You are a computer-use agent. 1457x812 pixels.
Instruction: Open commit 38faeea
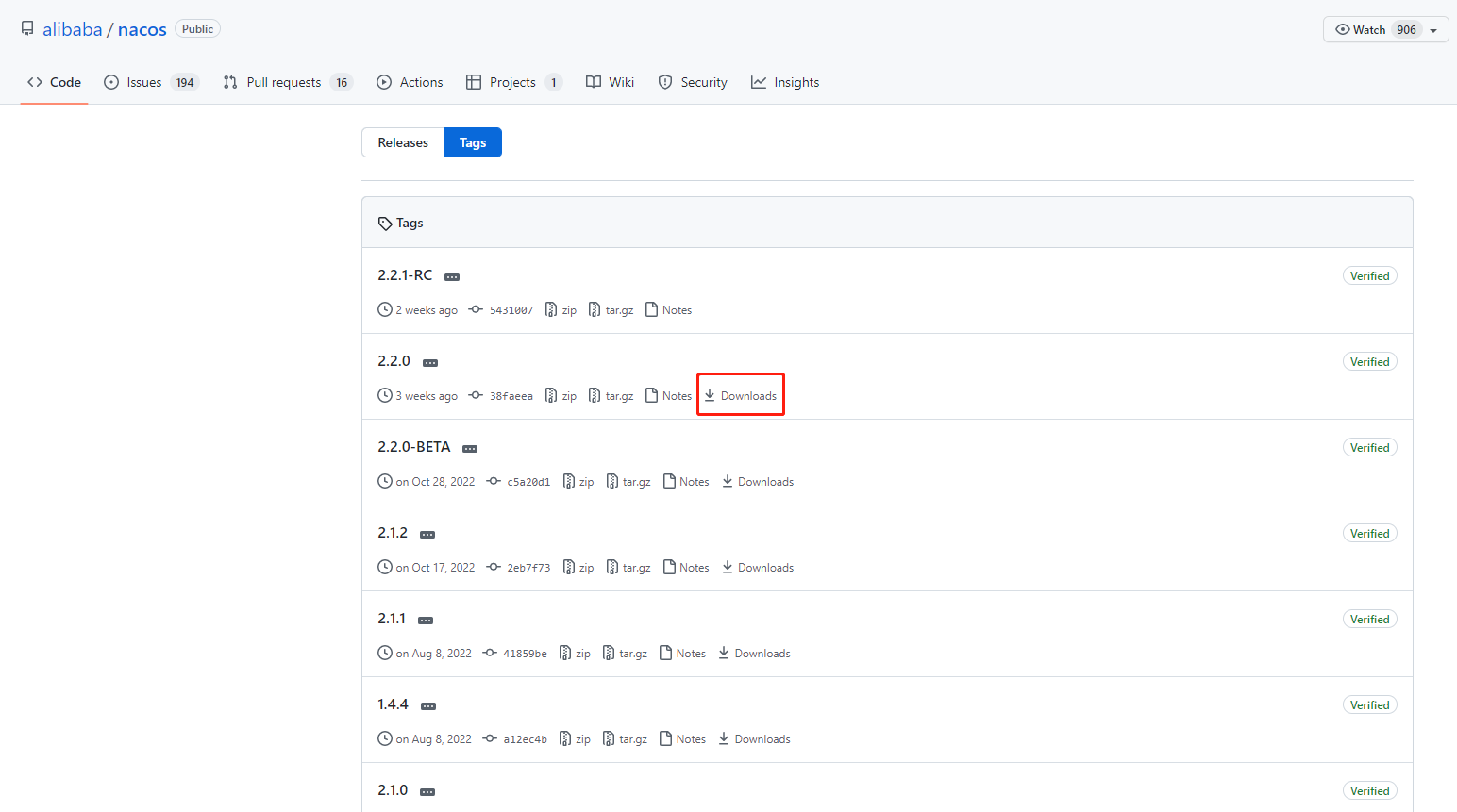click(501, 396)
